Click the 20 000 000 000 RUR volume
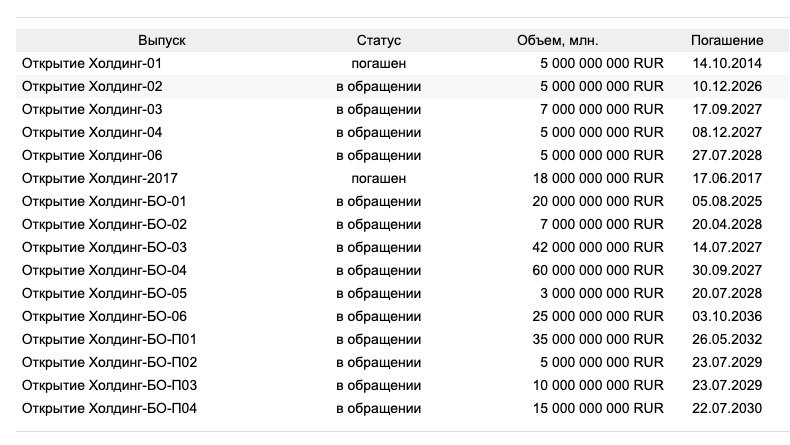The height and width of the screenshot is (445, 790). pos(598,202)
